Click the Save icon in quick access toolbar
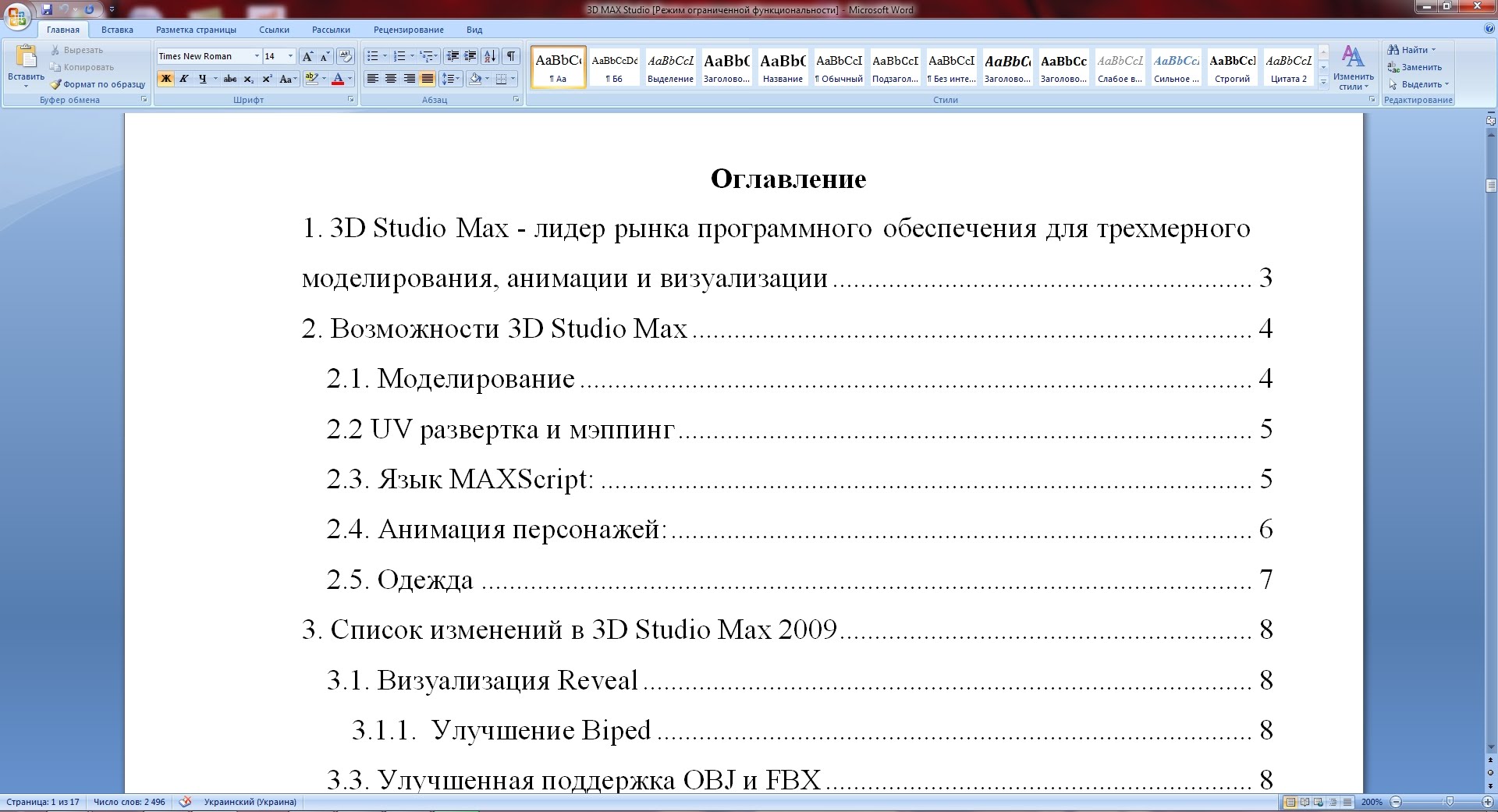 point(48,9)
